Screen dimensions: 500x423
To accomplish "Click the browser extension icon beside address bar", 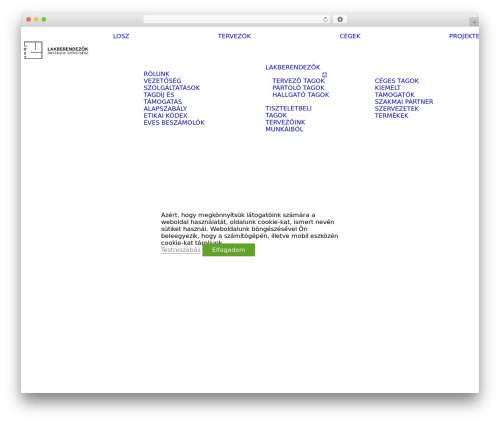I will 340,20.
